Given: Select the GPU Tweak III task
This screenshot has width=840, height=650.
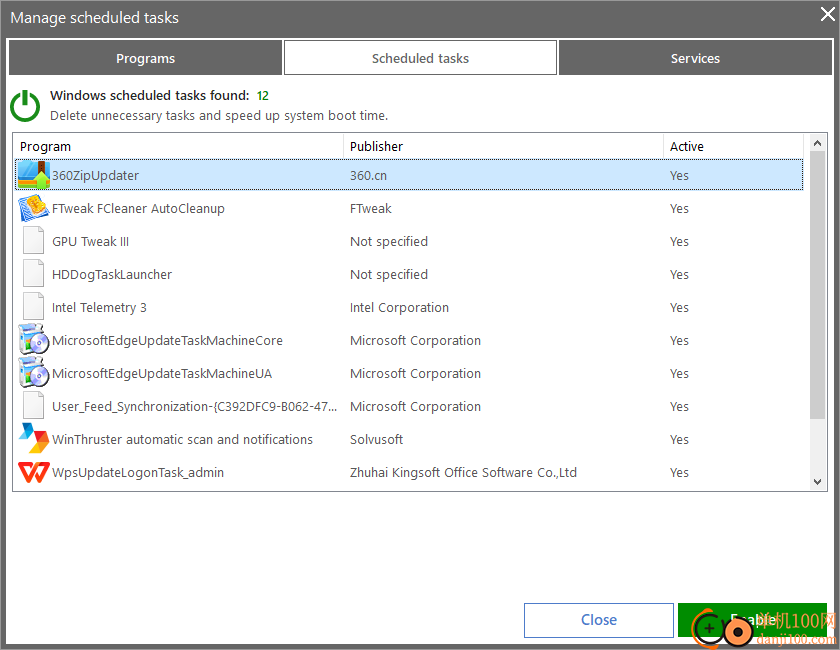Looking at the screenshot, I should (x=91, y=242).
